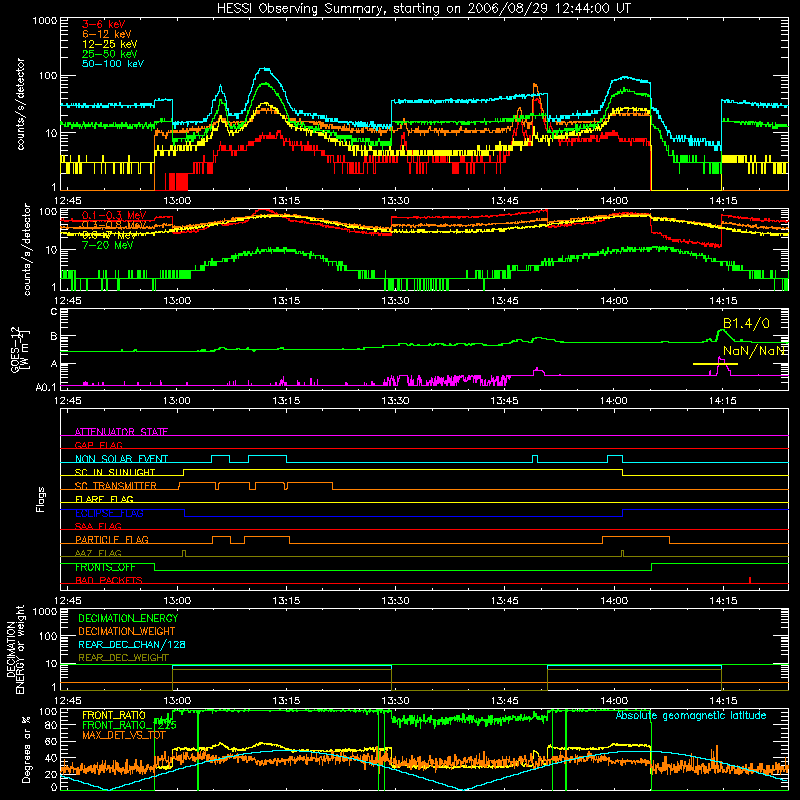Click the Flags panel axis label

point(40,499)
